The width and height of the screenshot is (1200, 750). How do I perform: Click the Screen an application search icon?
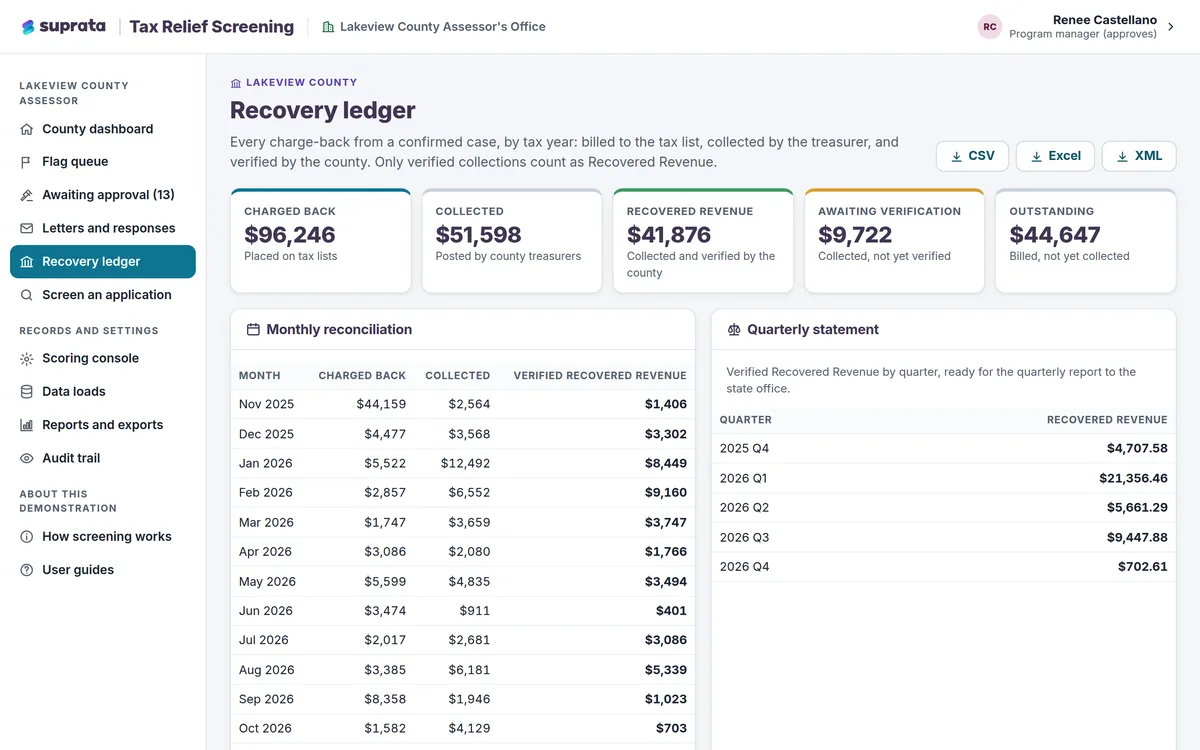tap(27, 295)
